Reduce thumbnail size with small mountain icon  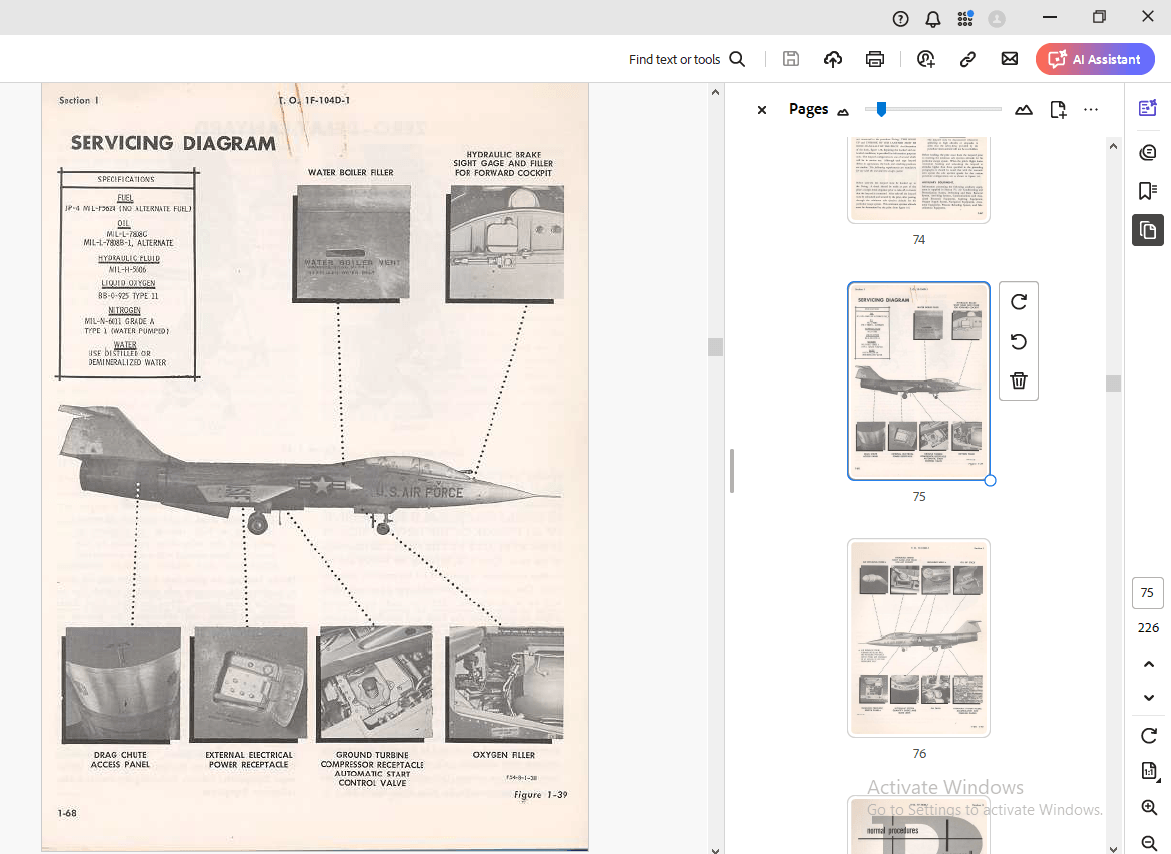pos(843,112)
